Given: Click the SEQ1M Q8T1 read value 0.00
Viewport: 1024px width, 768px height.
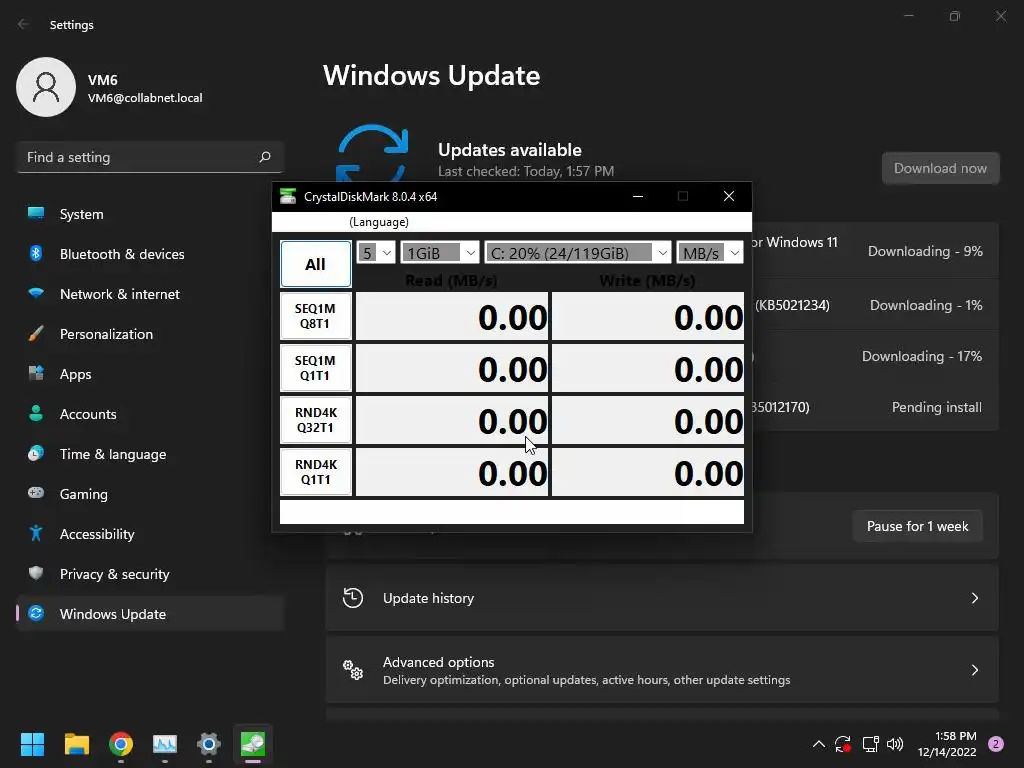Looking at the screenshot, I should click(452, 316).
